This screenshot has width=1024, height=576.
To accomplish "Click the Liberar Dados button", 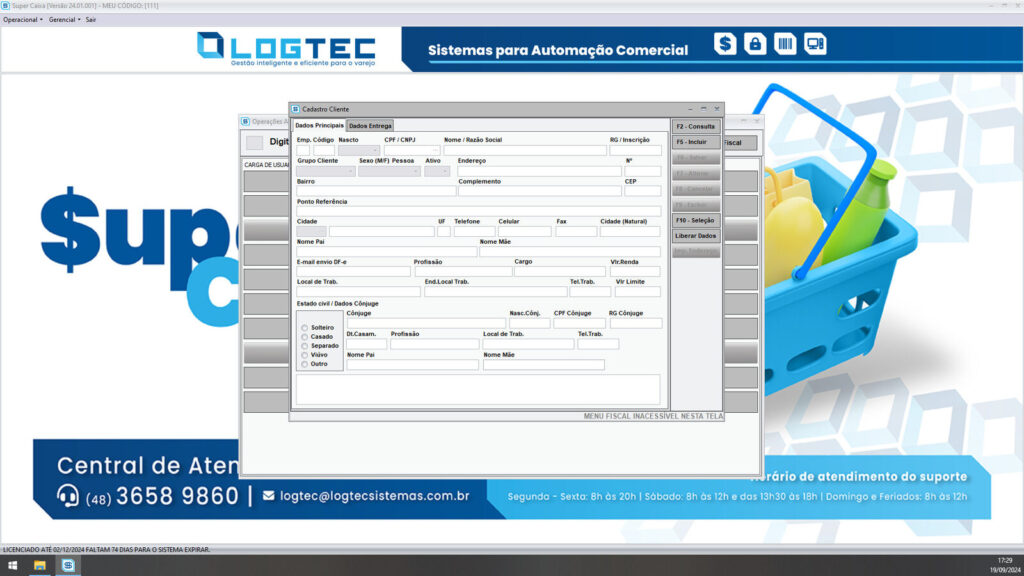I will [696, 236].
